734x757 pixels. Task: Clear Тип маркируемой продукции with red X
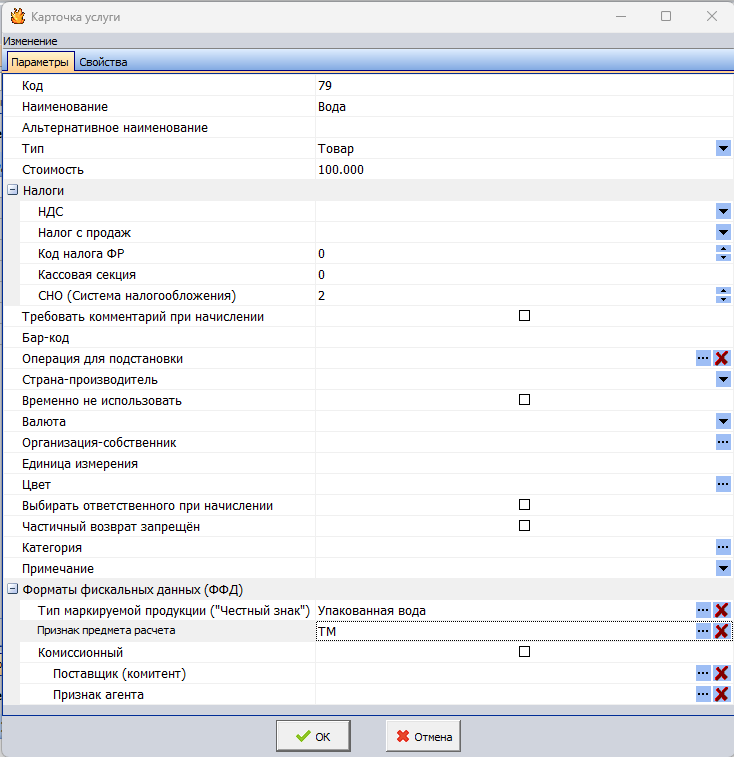tap(721, 610)
